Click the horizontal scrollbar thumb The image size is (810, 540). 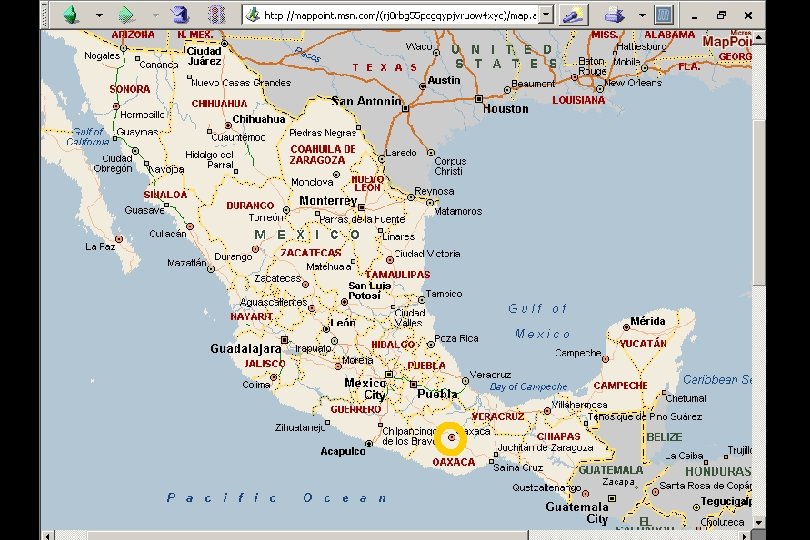pyautogui.click(x=308, y=535)
